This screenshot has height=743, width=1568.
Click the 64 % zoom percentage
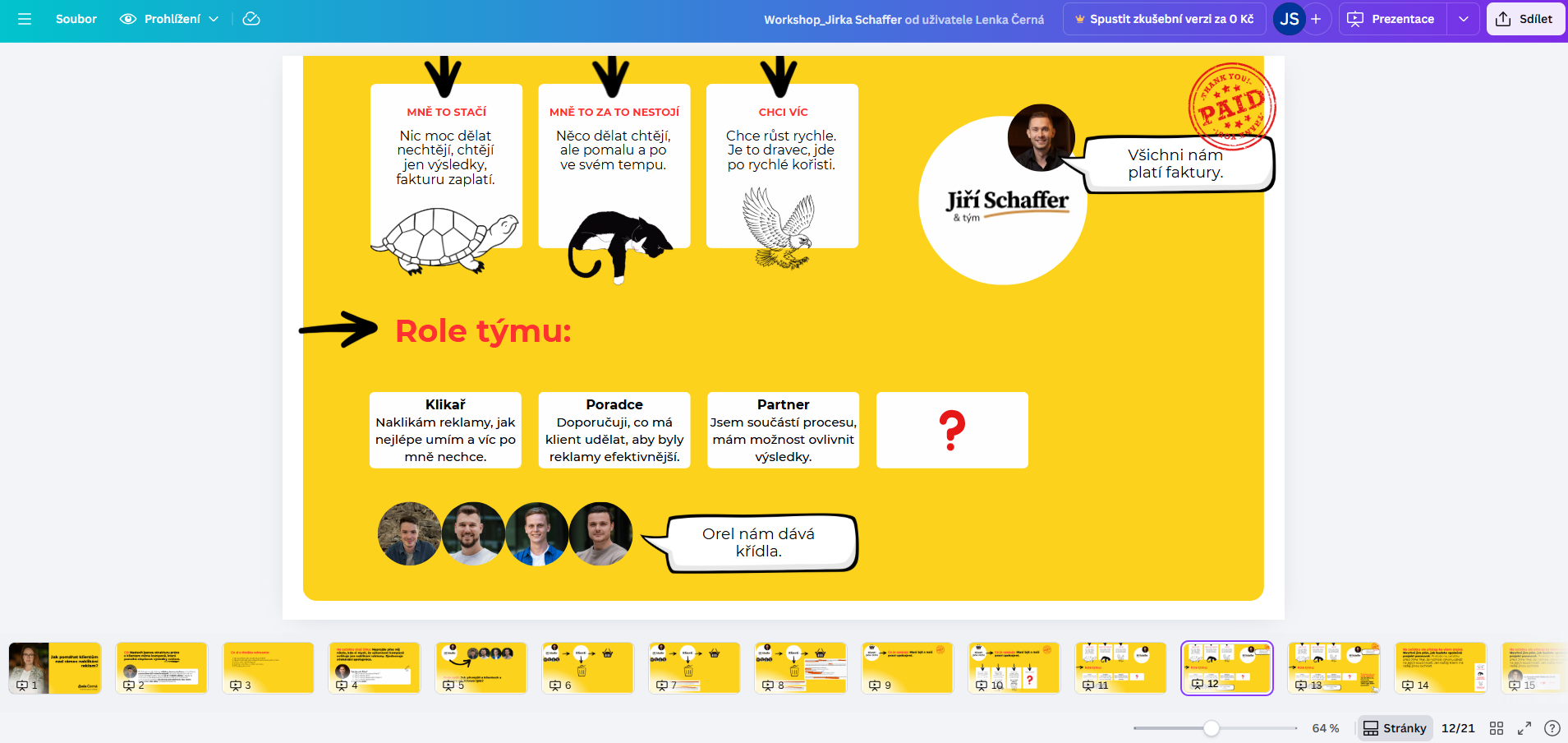coord(1325,728)
